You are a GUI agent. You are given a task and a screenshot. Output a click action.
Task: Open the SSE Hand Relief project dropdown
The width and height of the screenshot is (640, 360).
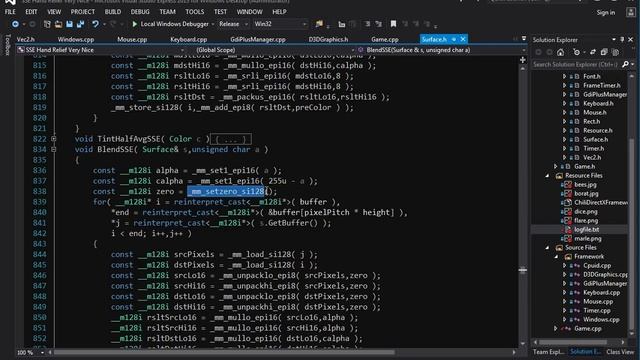(x=101, y=50)
